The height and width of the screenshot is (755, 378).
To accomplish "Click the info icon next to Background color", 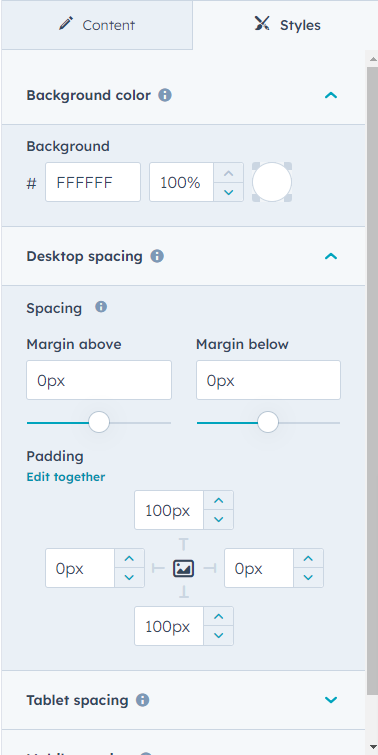I will coord(165,95).
